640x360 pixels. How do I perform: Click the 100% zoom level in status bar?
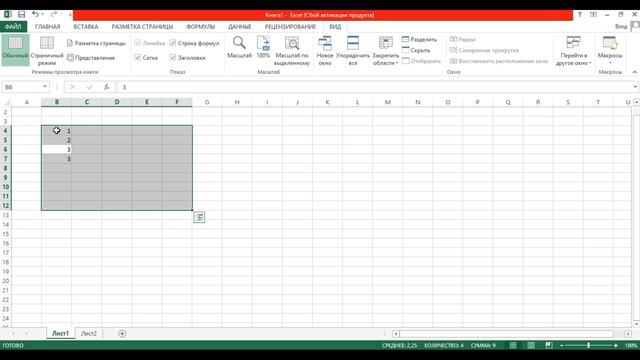631,345
